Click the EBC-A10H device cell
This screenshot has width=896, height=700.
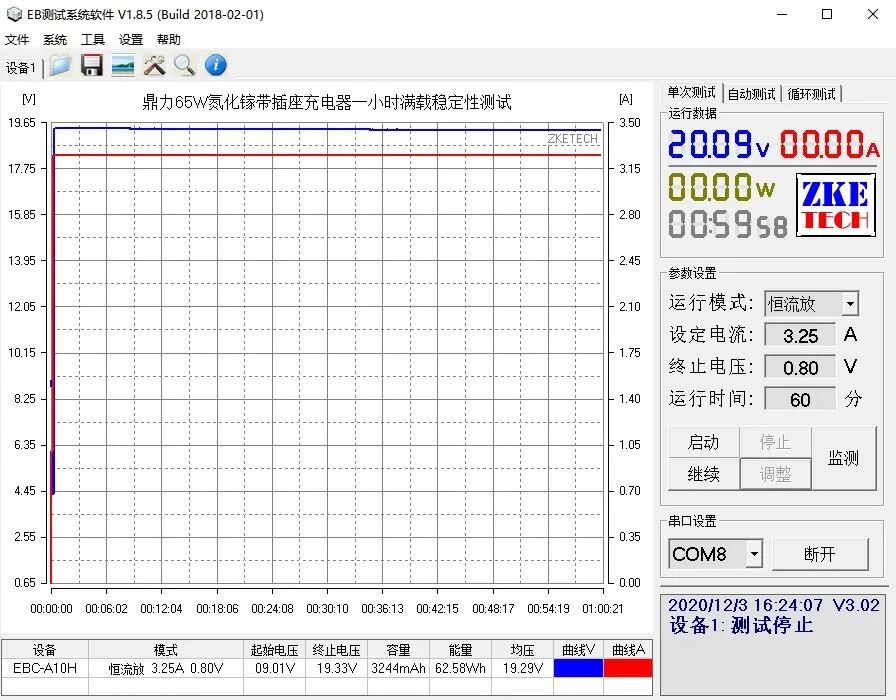click(x=45, y=669)
